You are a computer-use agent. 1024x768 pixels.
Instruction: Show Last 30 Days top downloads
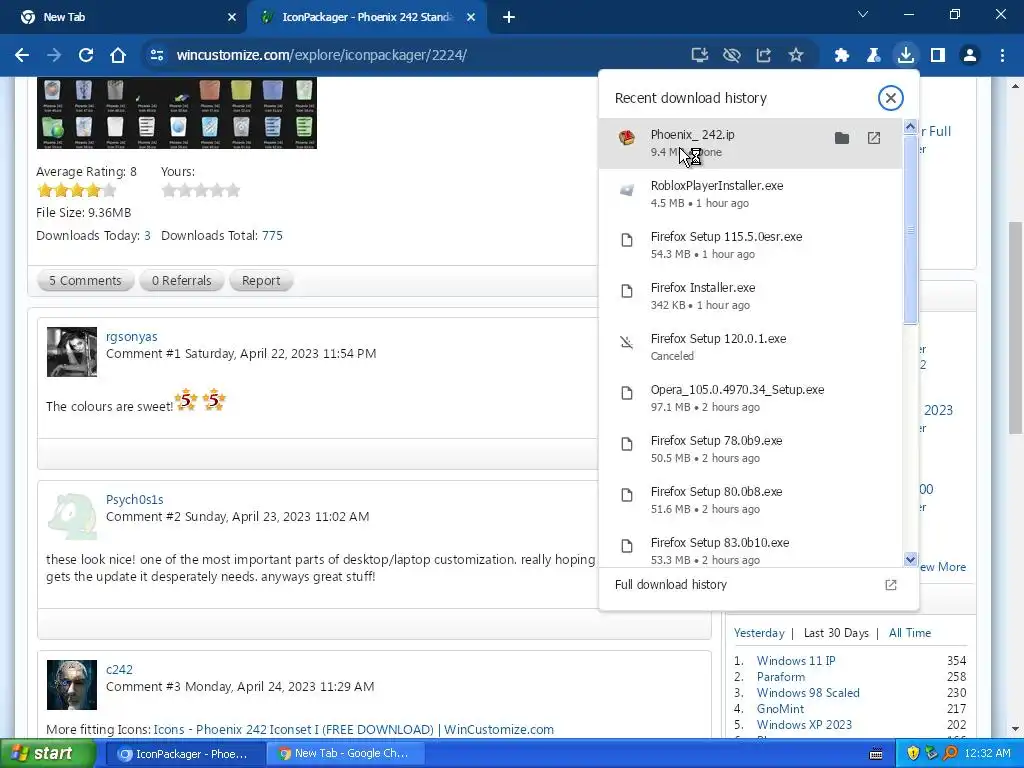click(x=836, y=633)
